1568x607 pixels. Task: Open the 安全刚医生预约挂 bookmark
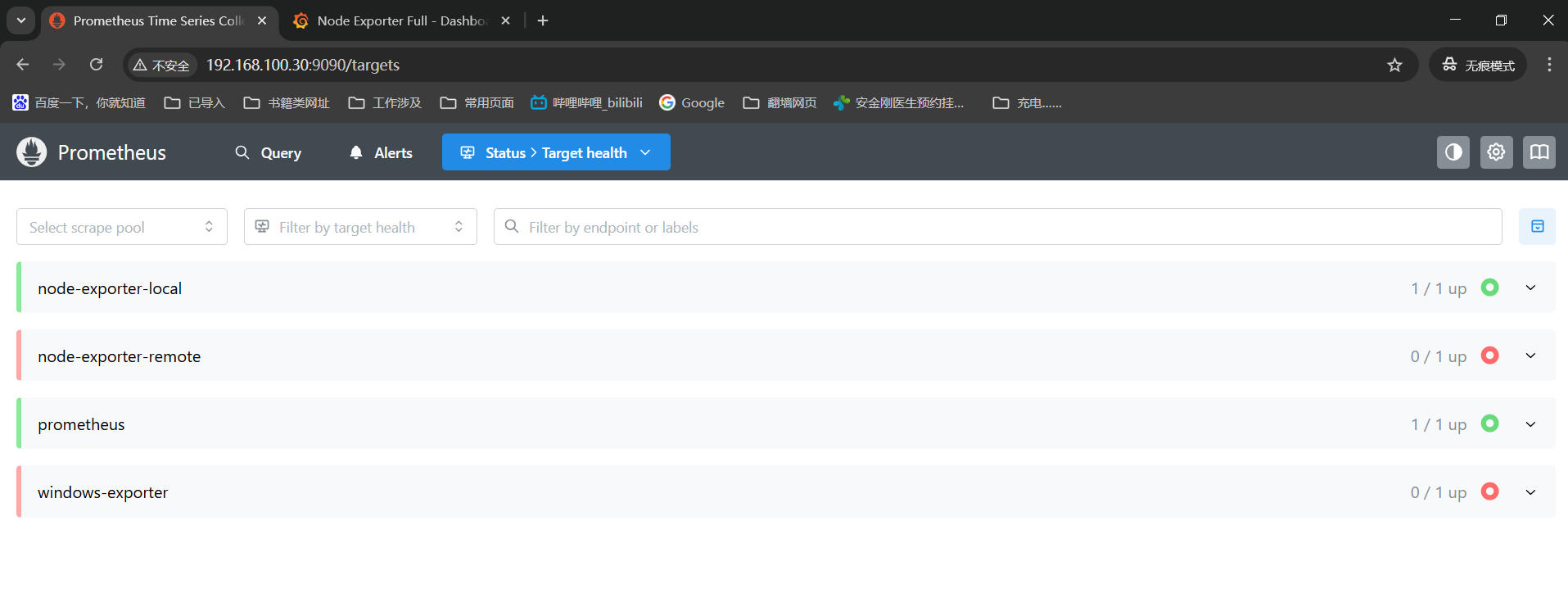[899, 102]
